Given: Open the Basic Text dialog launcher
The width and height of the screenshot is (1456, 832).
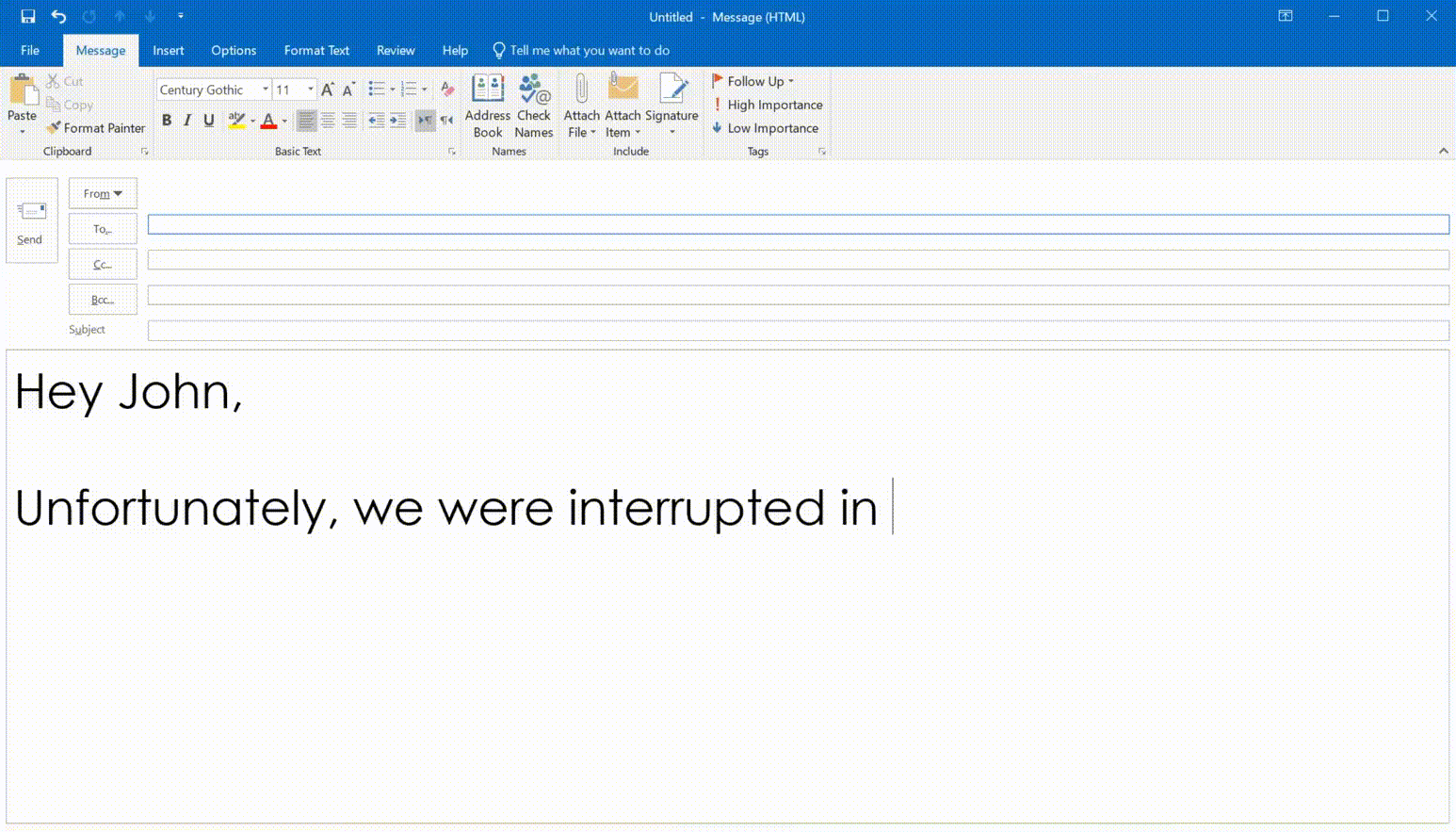Looking at the screenshot, I should point(452,152).
